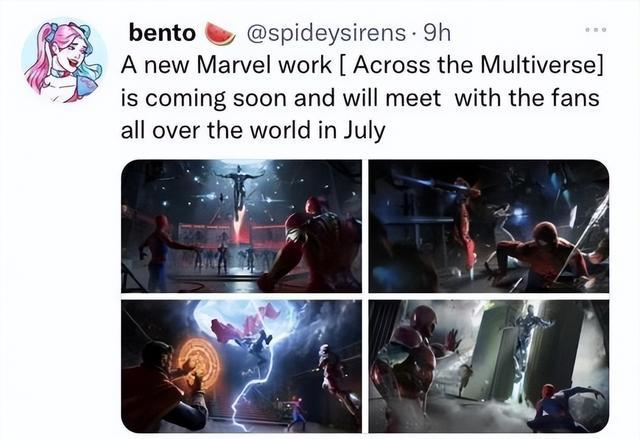Open the top-right crouching Spider-Man image
Viewport: 640px width, 439px height.
point(489,226)
